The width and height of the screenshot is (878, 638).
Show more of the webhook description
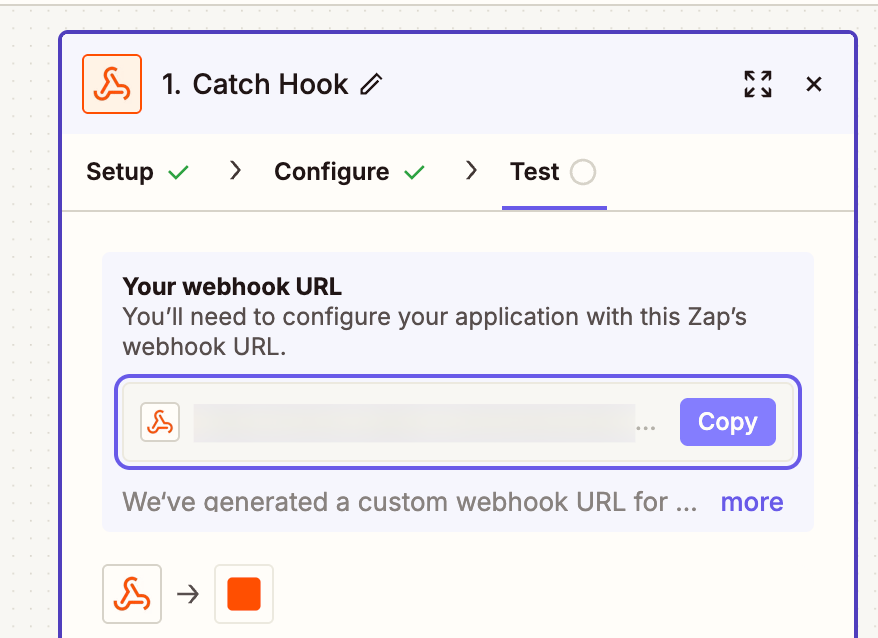pyautogui.click(x=752, y=502)
